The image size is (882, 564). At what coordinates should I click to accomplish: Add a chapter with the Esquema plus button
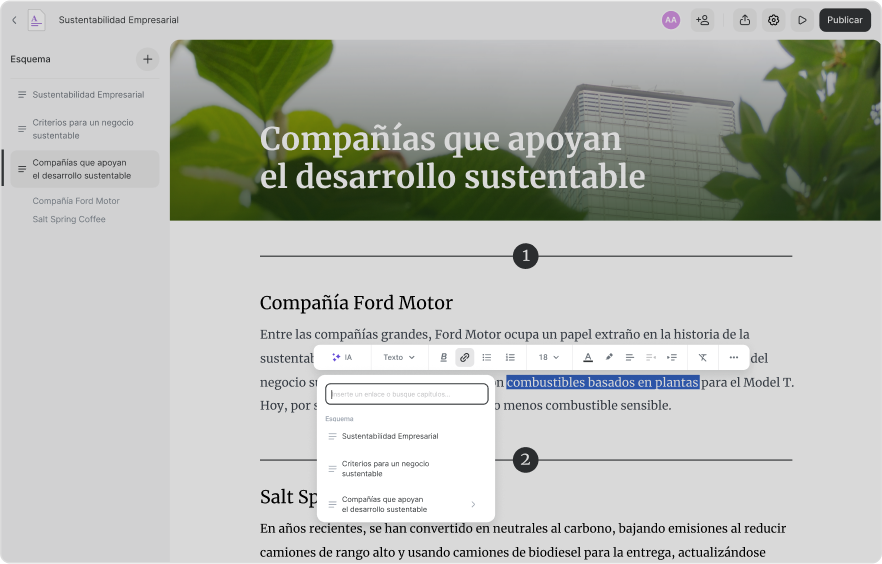(147, 59)
